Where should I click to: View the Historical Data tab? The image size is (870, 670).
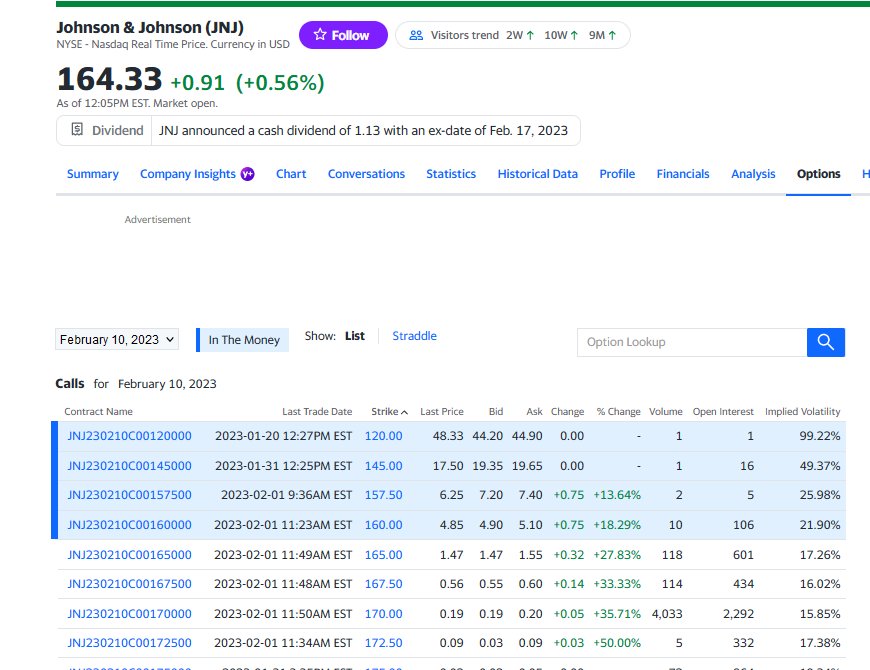[538, 174]
